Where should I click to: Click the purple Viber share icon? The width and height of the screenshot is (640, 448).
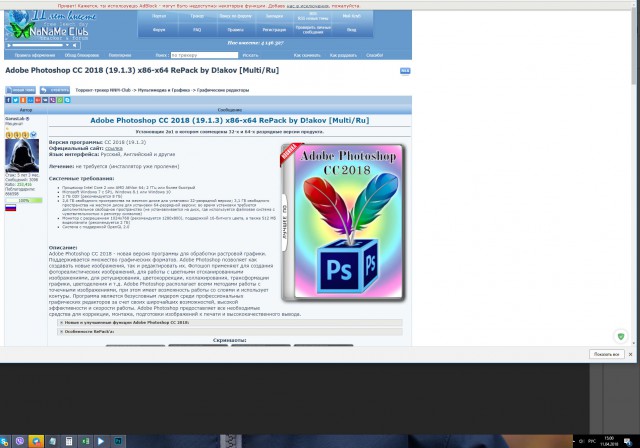pos(53,100)
